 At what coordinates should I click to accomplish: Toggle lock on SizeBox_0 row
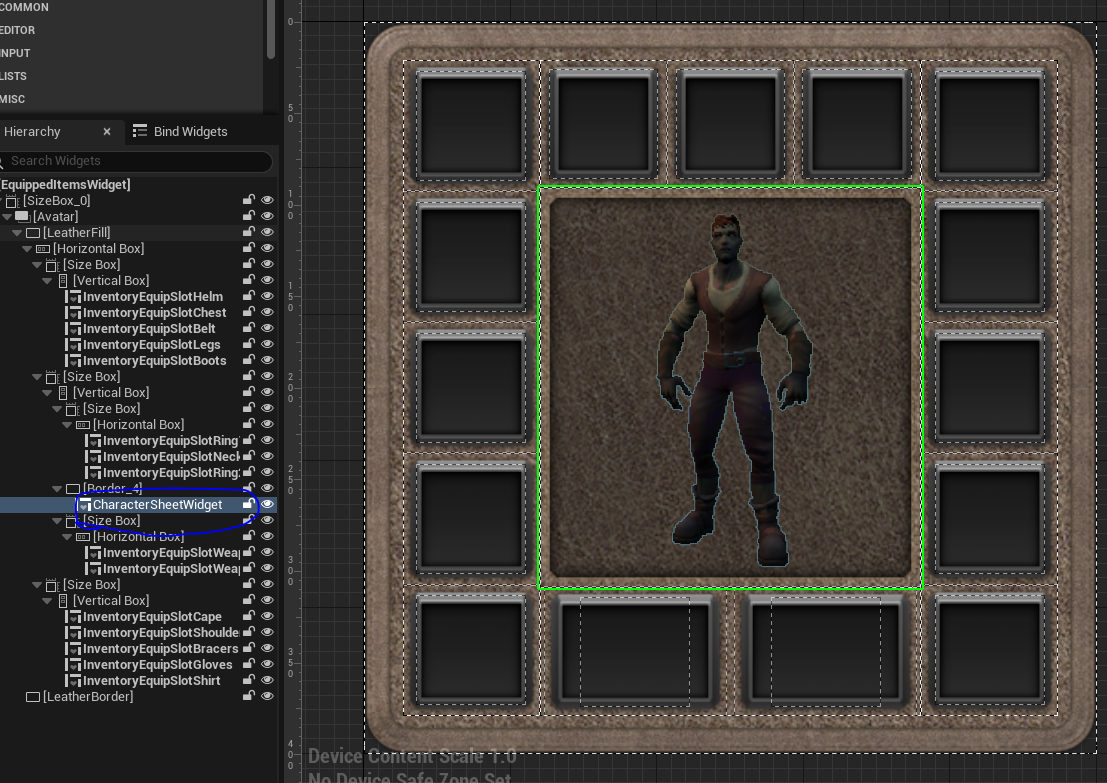point(249,201)
